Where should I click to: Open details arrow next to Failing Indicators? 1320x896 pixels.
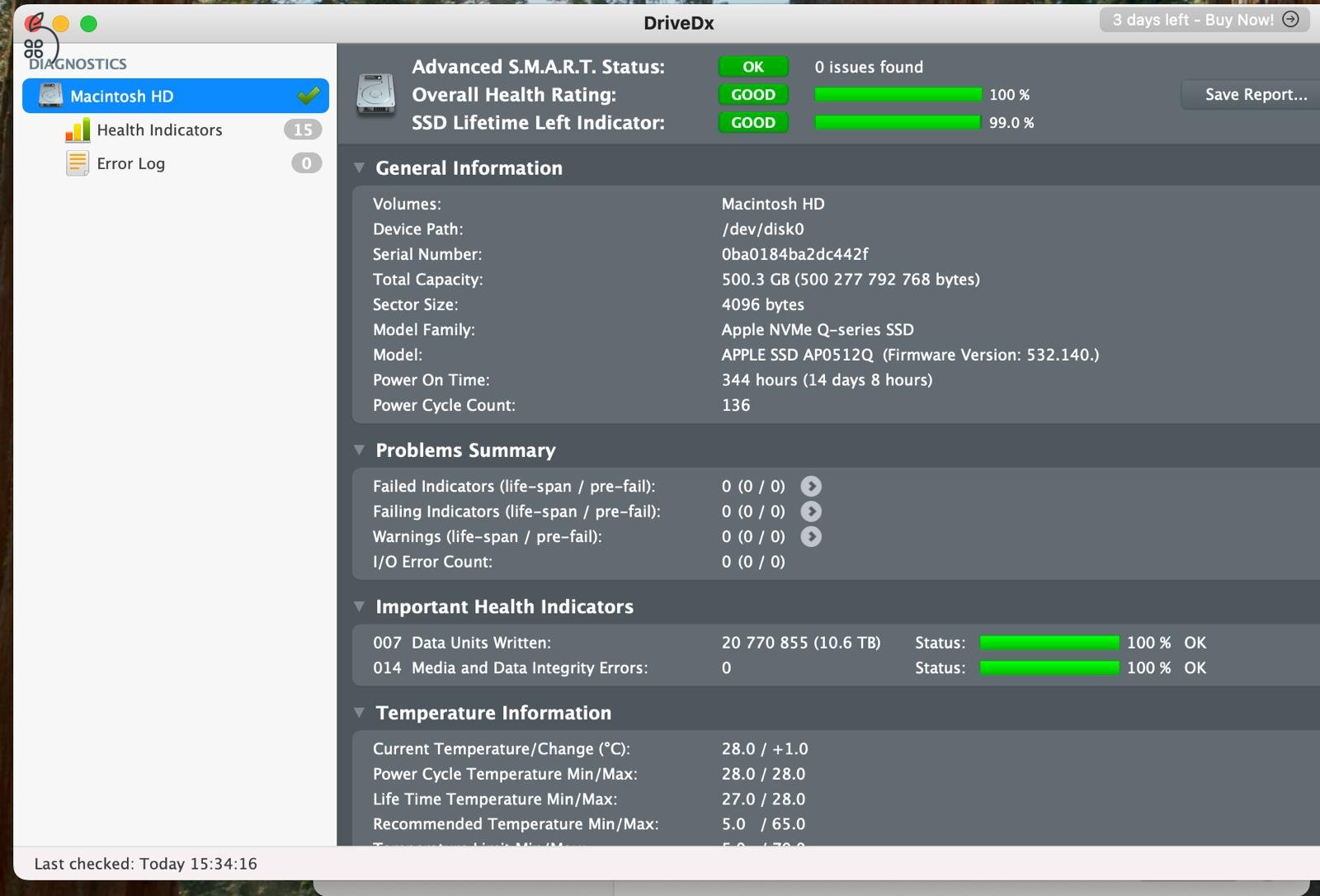tap(811, 512)
